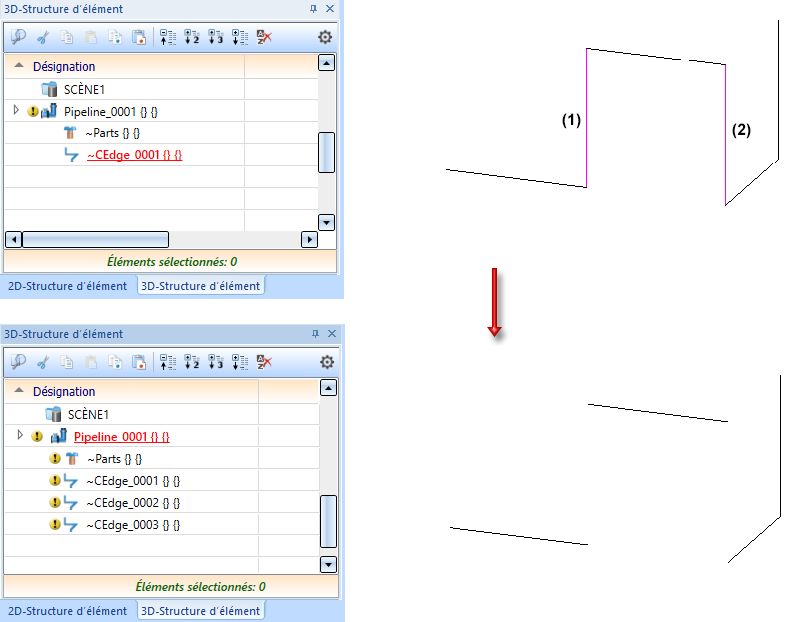Image resolution: width=796 pixels, height=622 pixels.
Task: Click copy-with-reference icon in upper panel toolbar
Action: (115, 37)
